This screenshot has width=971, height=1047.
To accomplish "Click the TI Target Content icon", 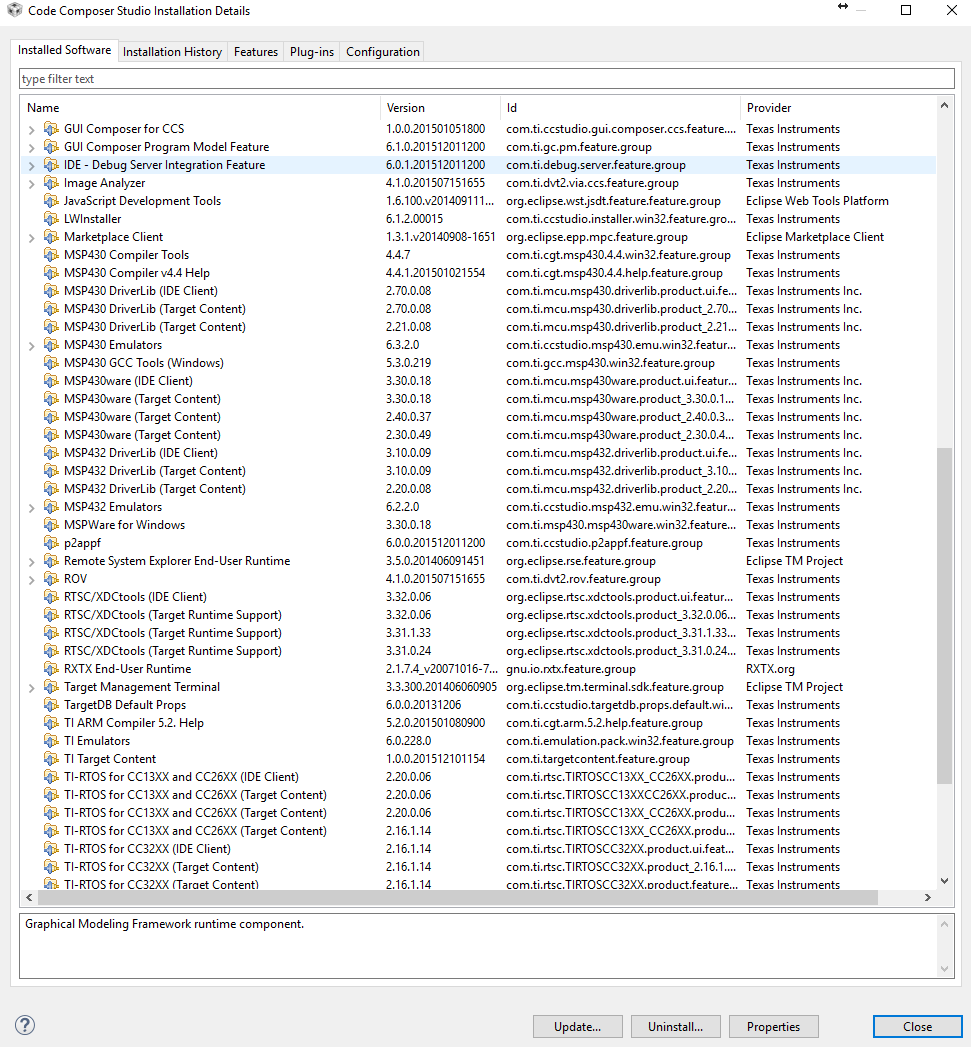I will (x=51, y=759).
